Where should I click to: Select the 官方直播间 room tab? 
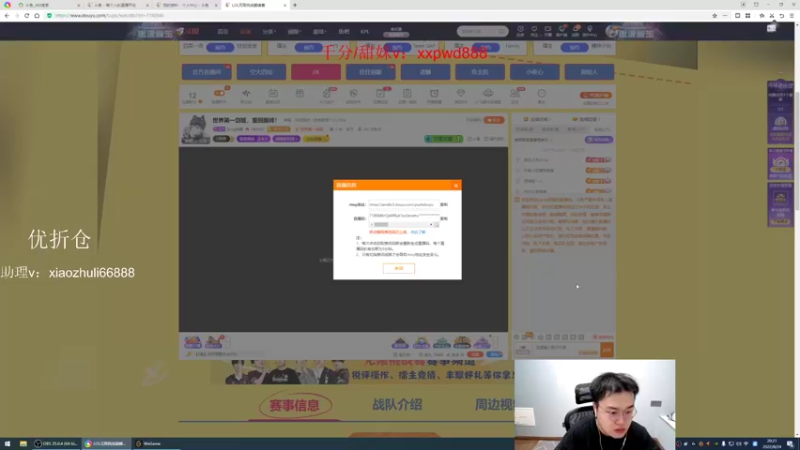point(207,72)
